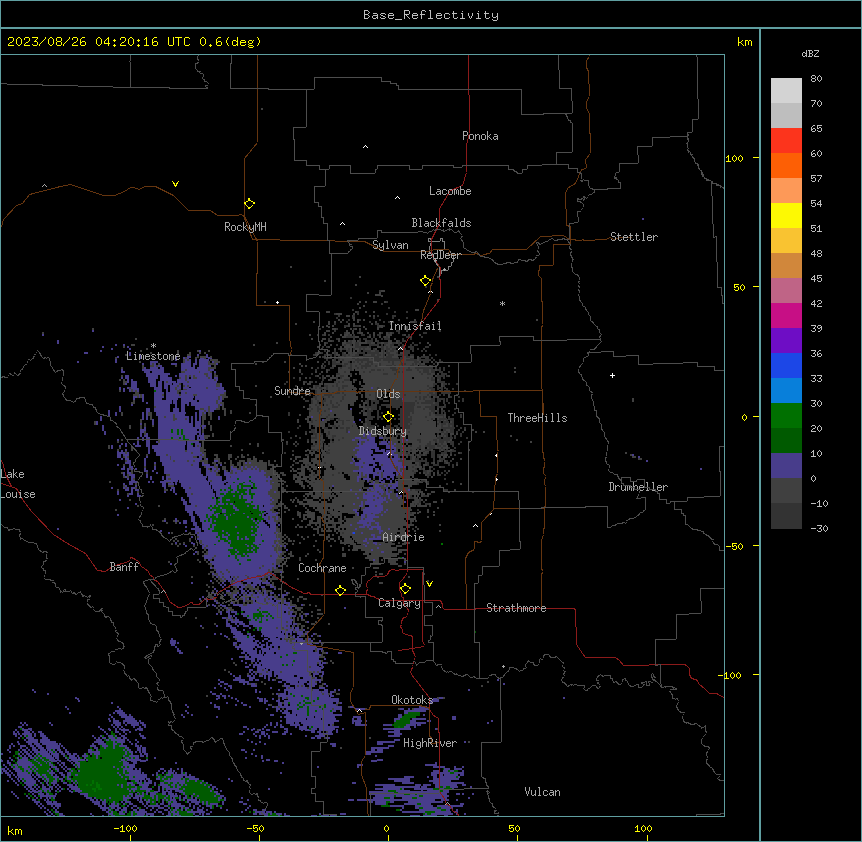Click the Limestone label
862x842 pixels.
click(153, 356)
